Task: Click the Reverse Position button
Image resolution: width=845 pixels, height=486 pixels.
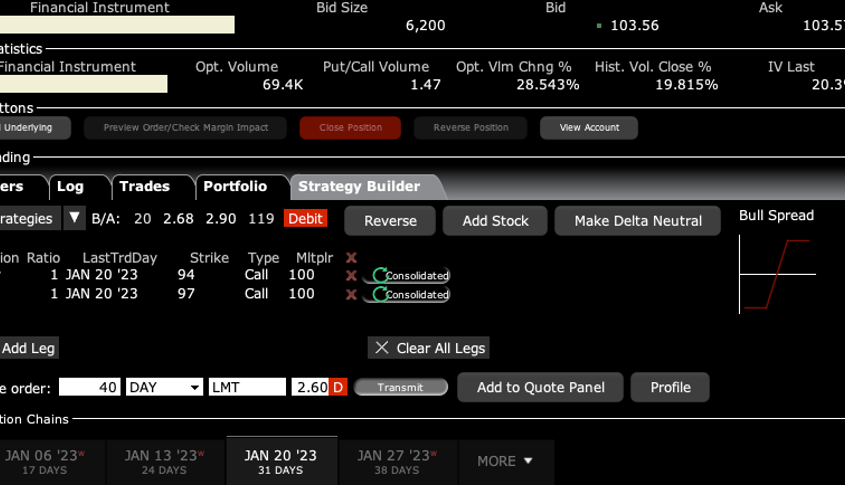Action: 470,128
